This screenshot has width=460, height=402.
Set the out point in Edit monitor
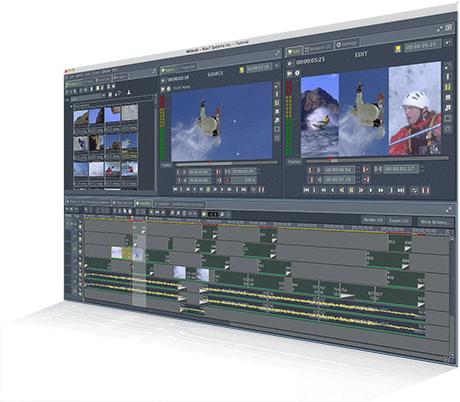click(311, 180)
